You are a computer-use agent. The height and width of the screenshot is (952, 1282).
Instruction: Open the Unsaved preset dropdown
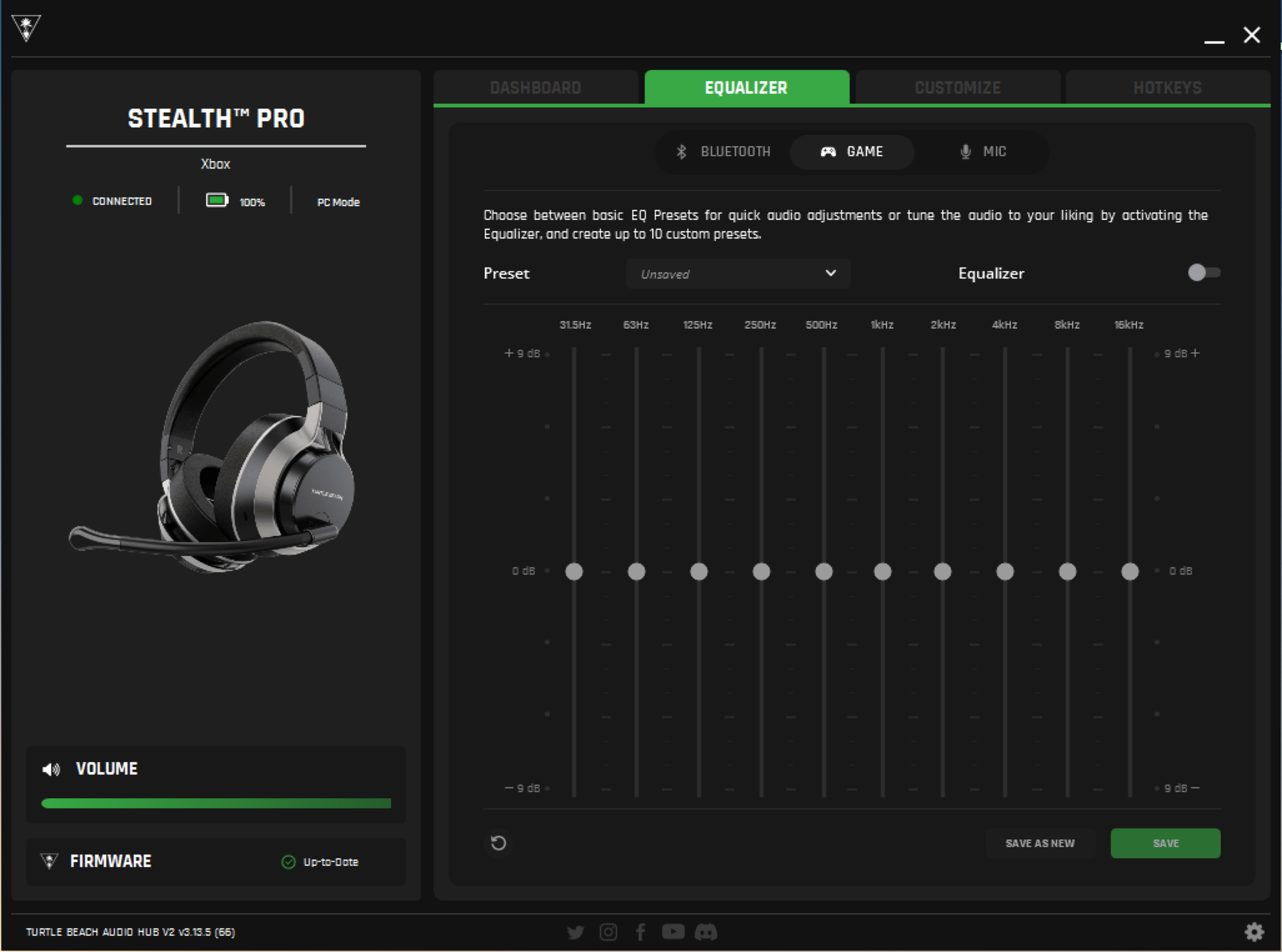click(x=738, y=274)
